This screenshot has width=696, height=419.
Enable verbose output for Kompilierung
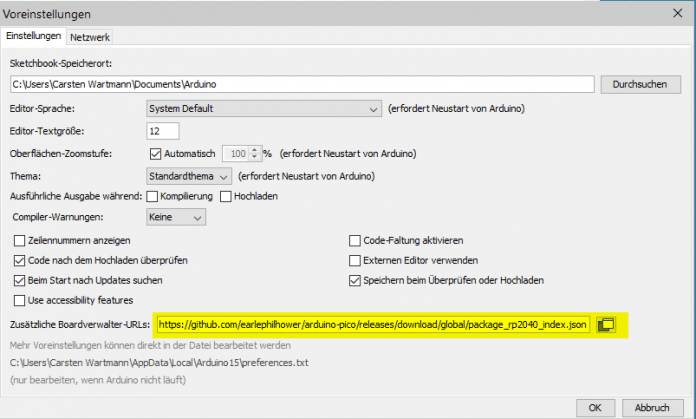click(152, 196)
